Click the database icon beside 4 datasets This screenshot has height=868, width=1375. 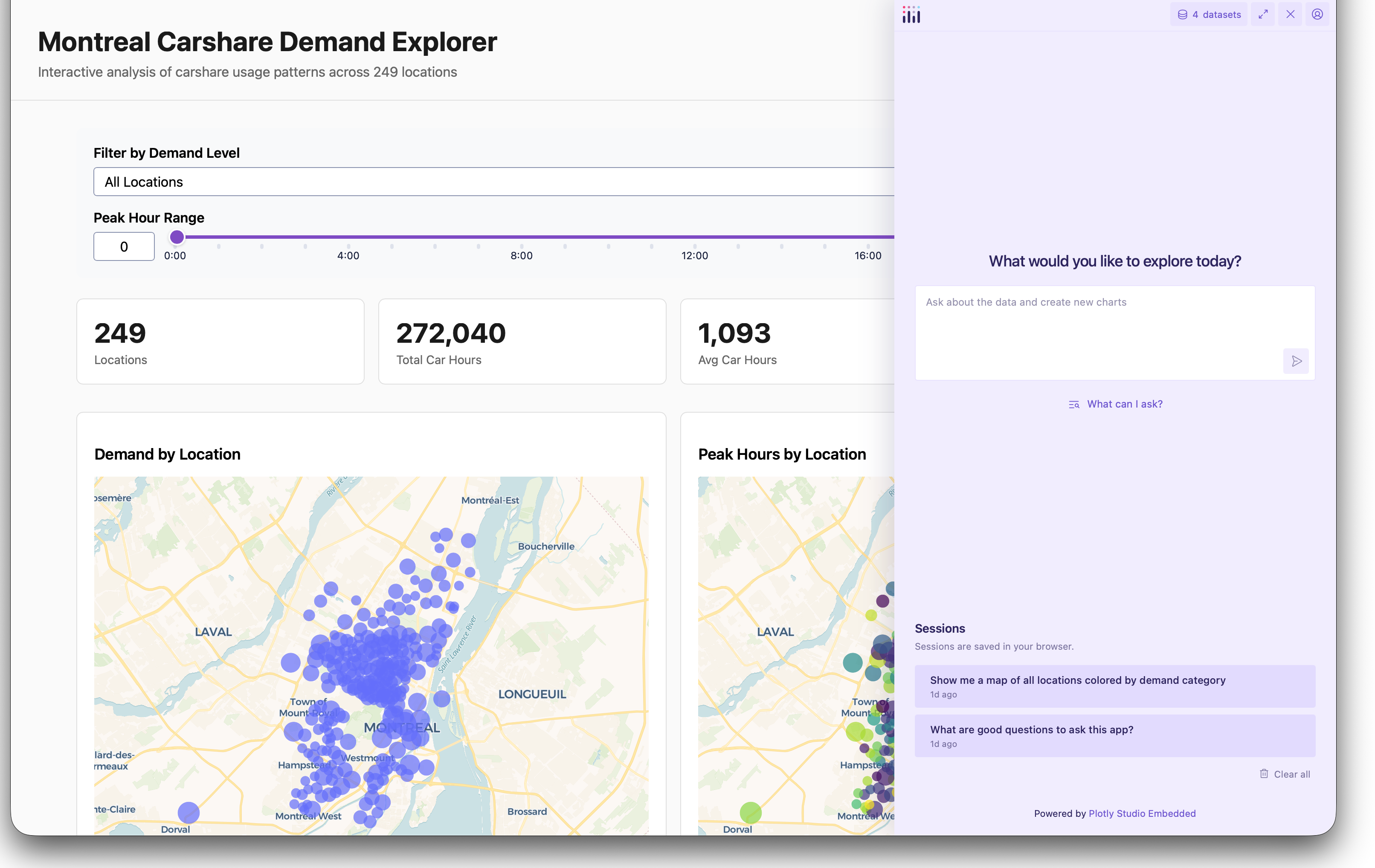point(1183,15)
